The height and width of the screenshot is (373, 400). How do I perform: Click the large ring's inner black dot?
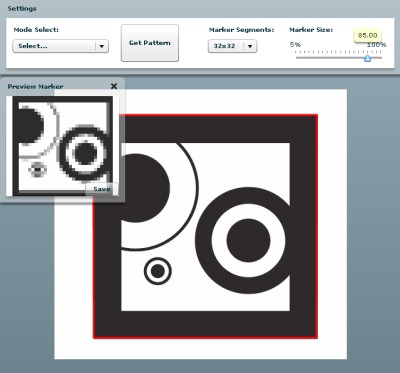point(248,240)
